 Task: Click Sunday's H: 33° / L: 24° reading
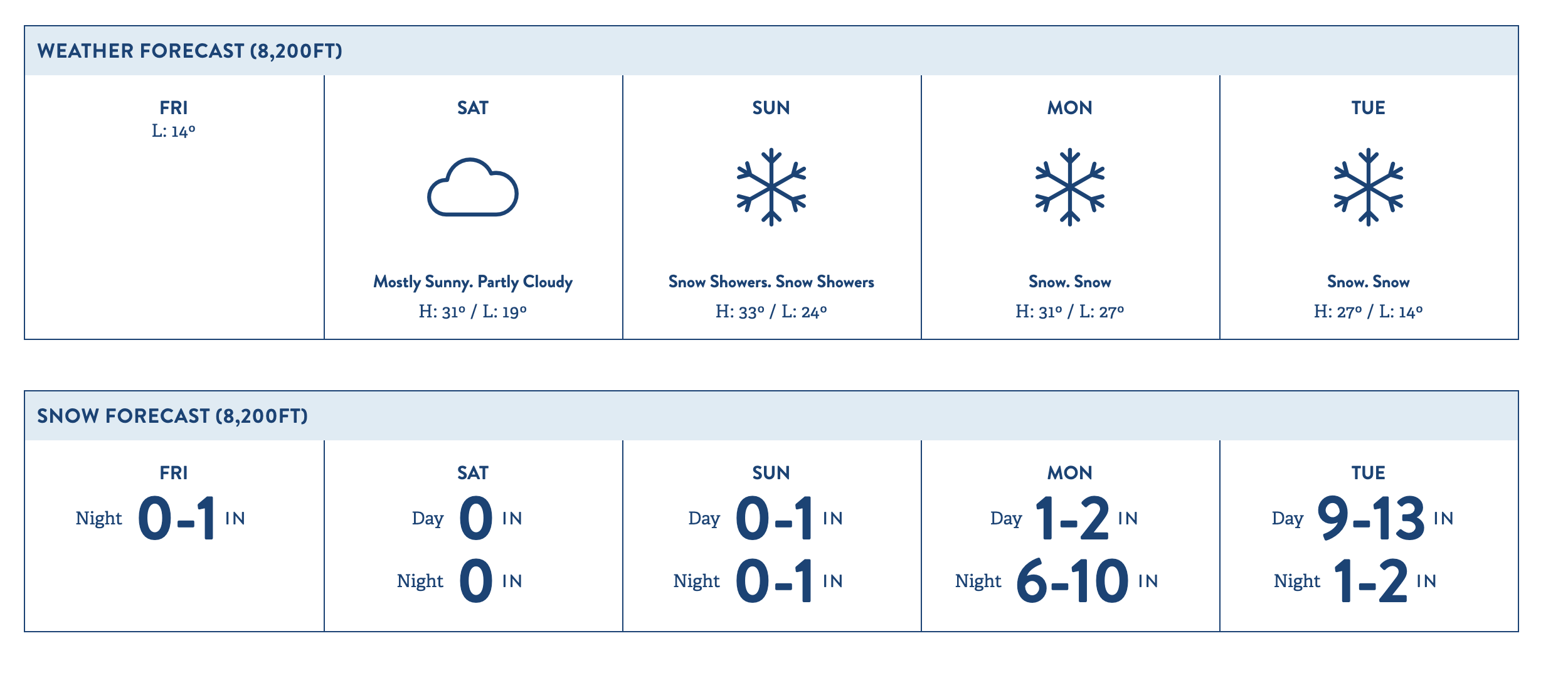[x=771, y=311]
